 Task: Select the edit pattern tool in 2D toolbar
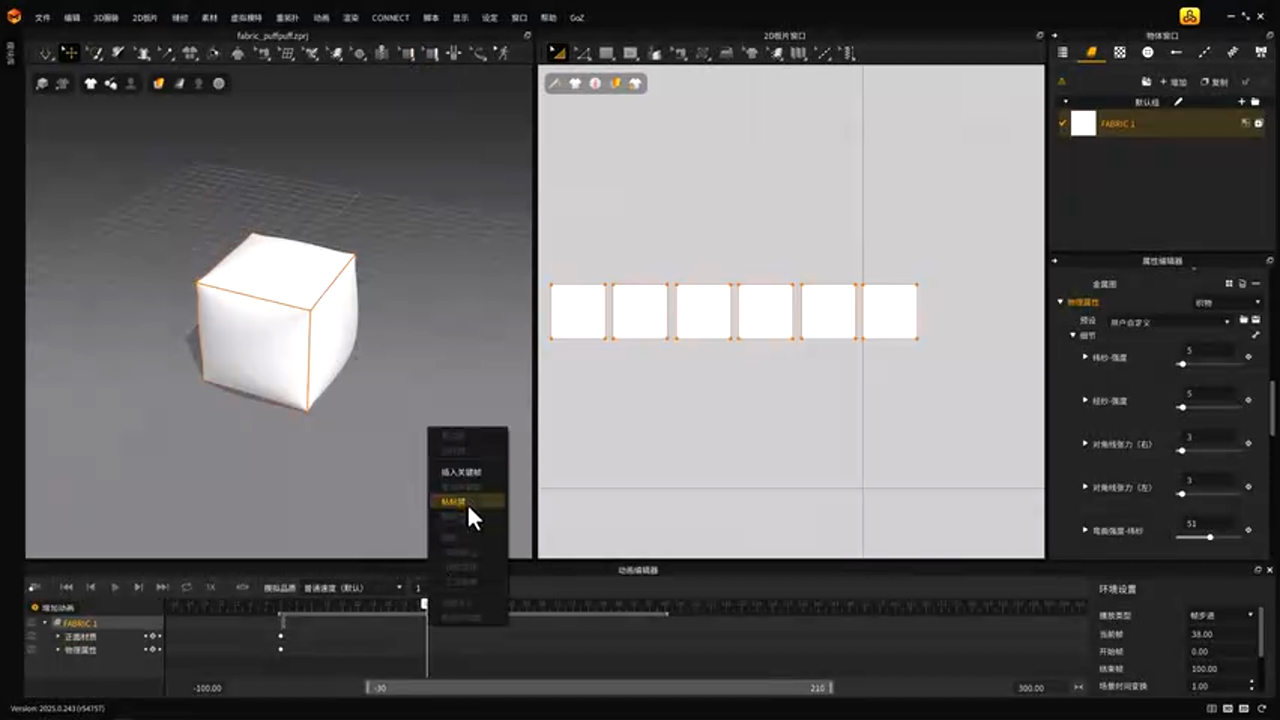point(582,53)
